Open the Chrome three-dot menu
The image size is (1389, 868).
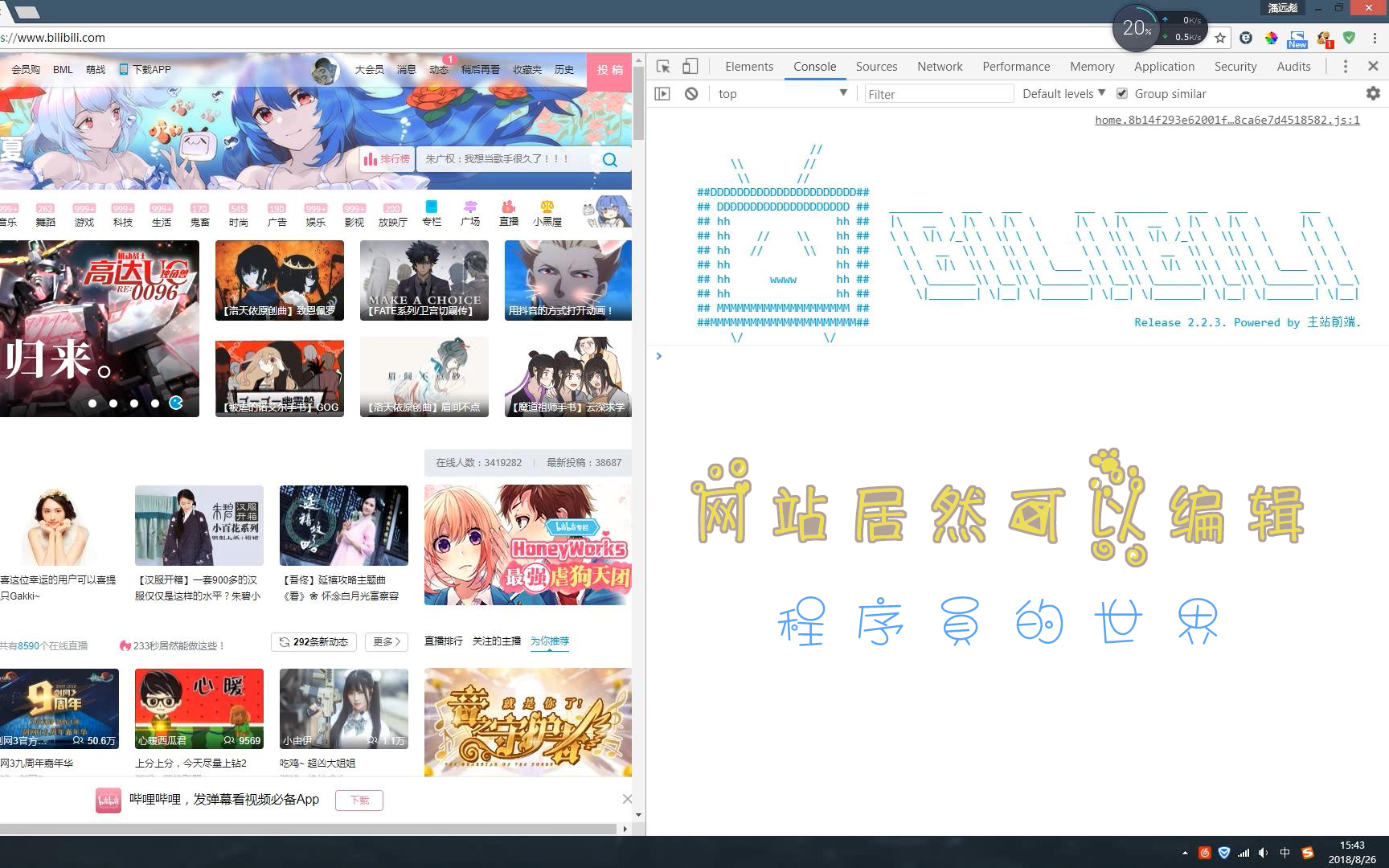point(1375,38)
